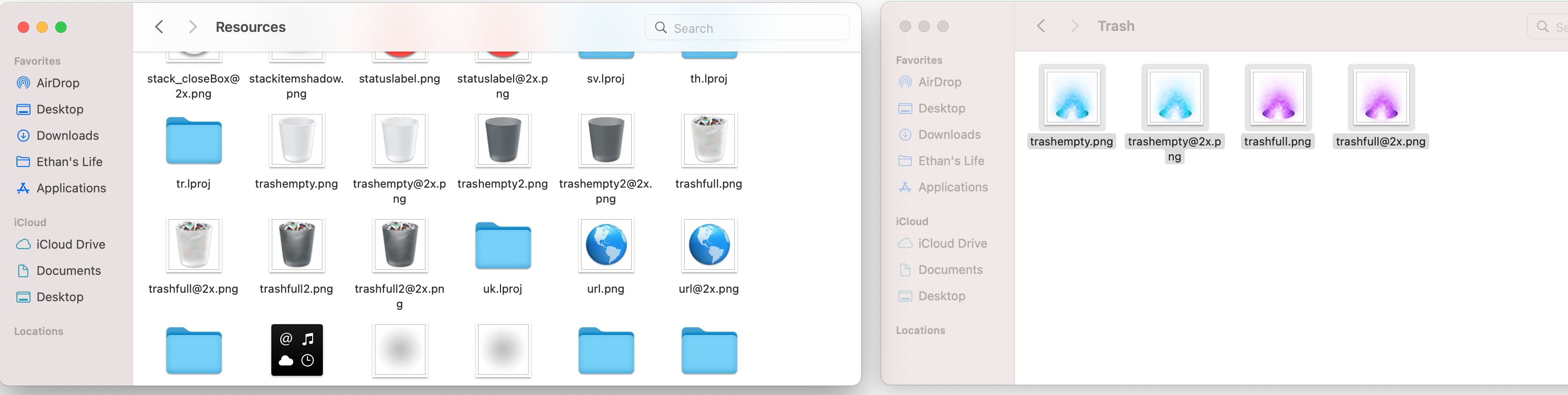Select trashempty.png in the Resources window
This screenshot has width=1568, height=395.
pos(297,140)
